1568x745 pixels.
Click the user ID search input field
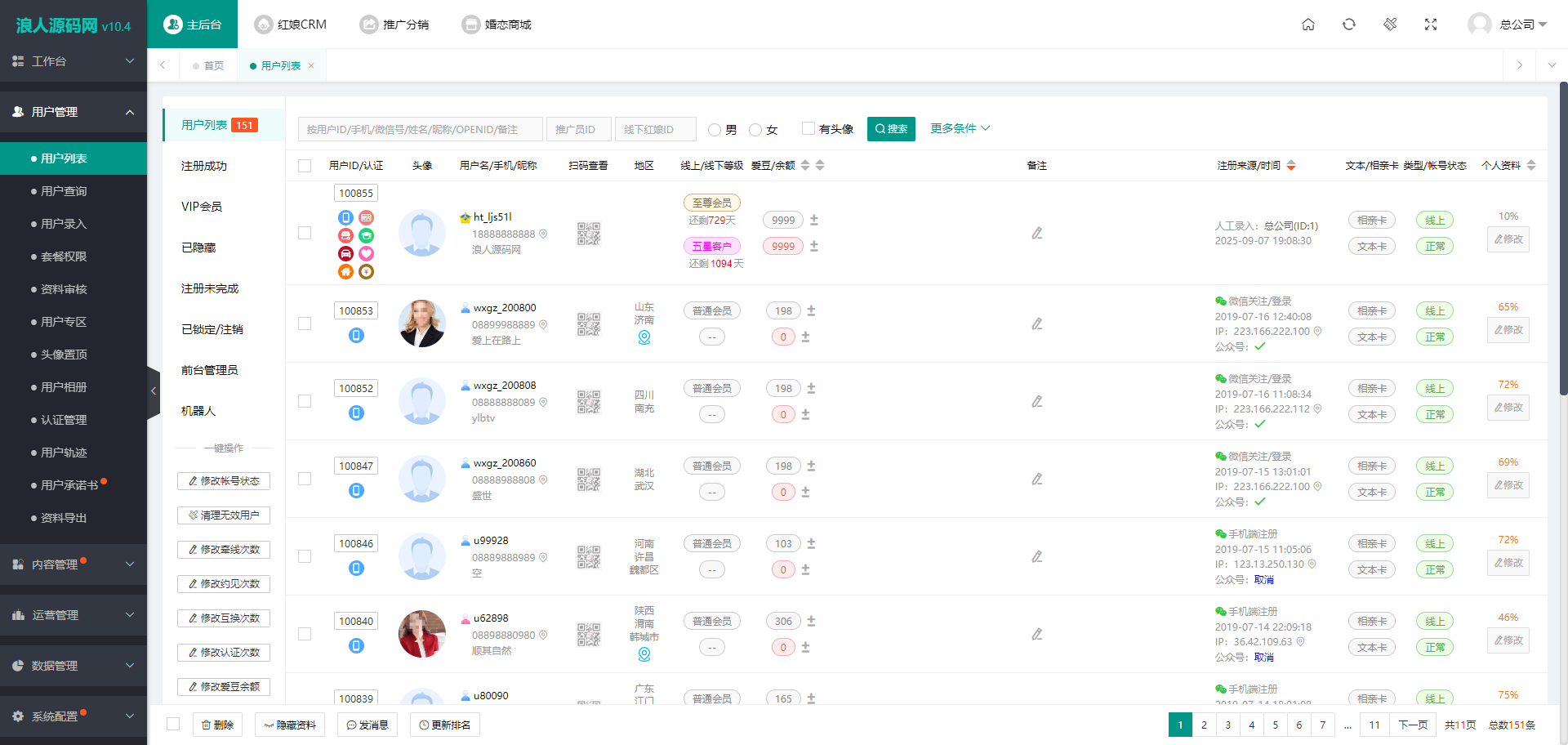pos(420,129)
